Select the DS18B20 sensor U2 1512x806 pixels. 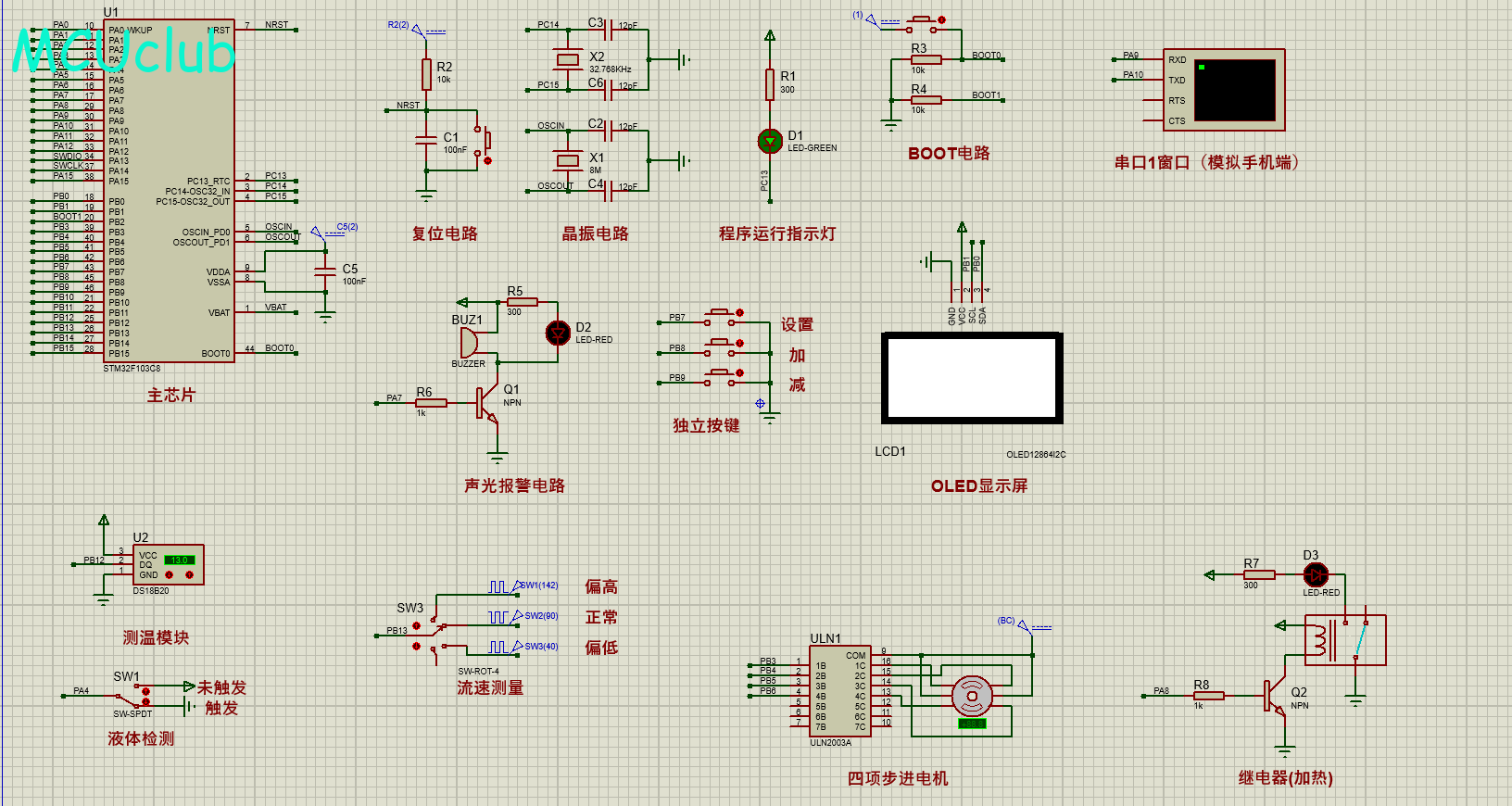[170, 564]
